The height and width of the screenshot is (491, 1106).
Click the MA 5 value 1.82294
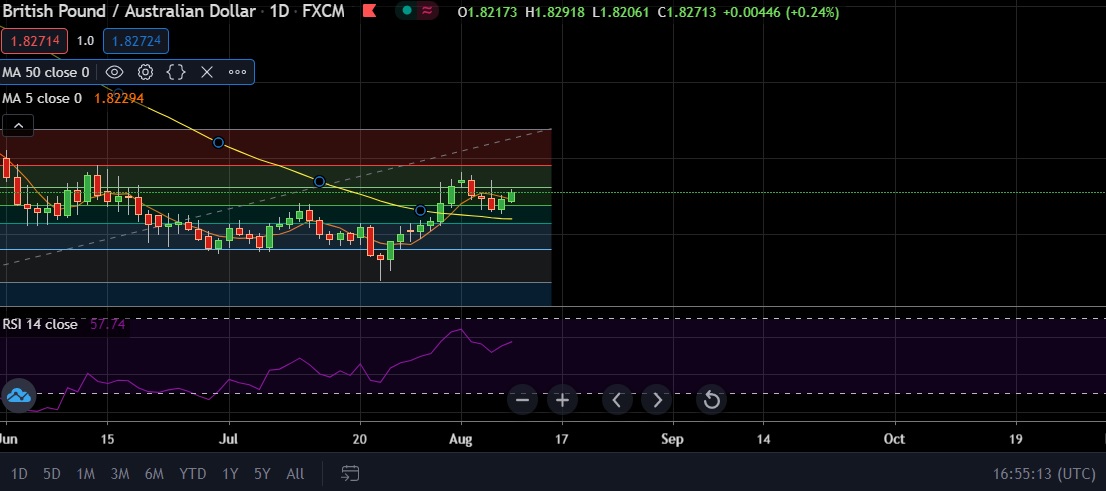[118, 98]
